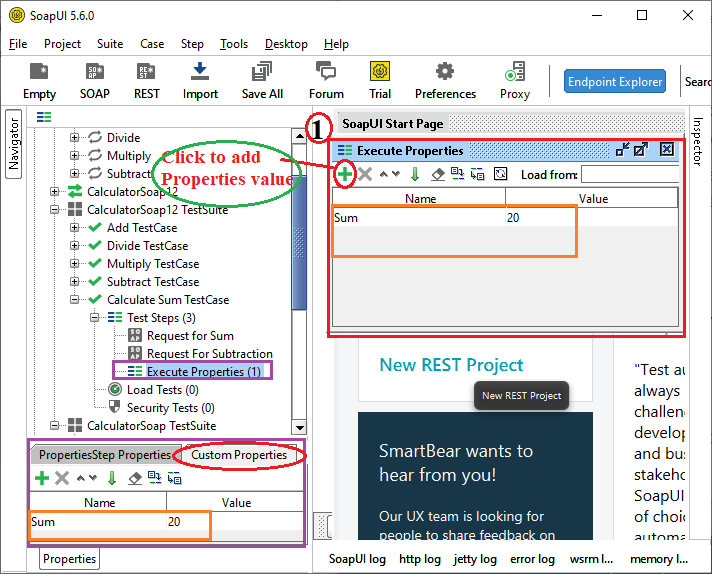Open the Inspector side tab

[697, 142]
